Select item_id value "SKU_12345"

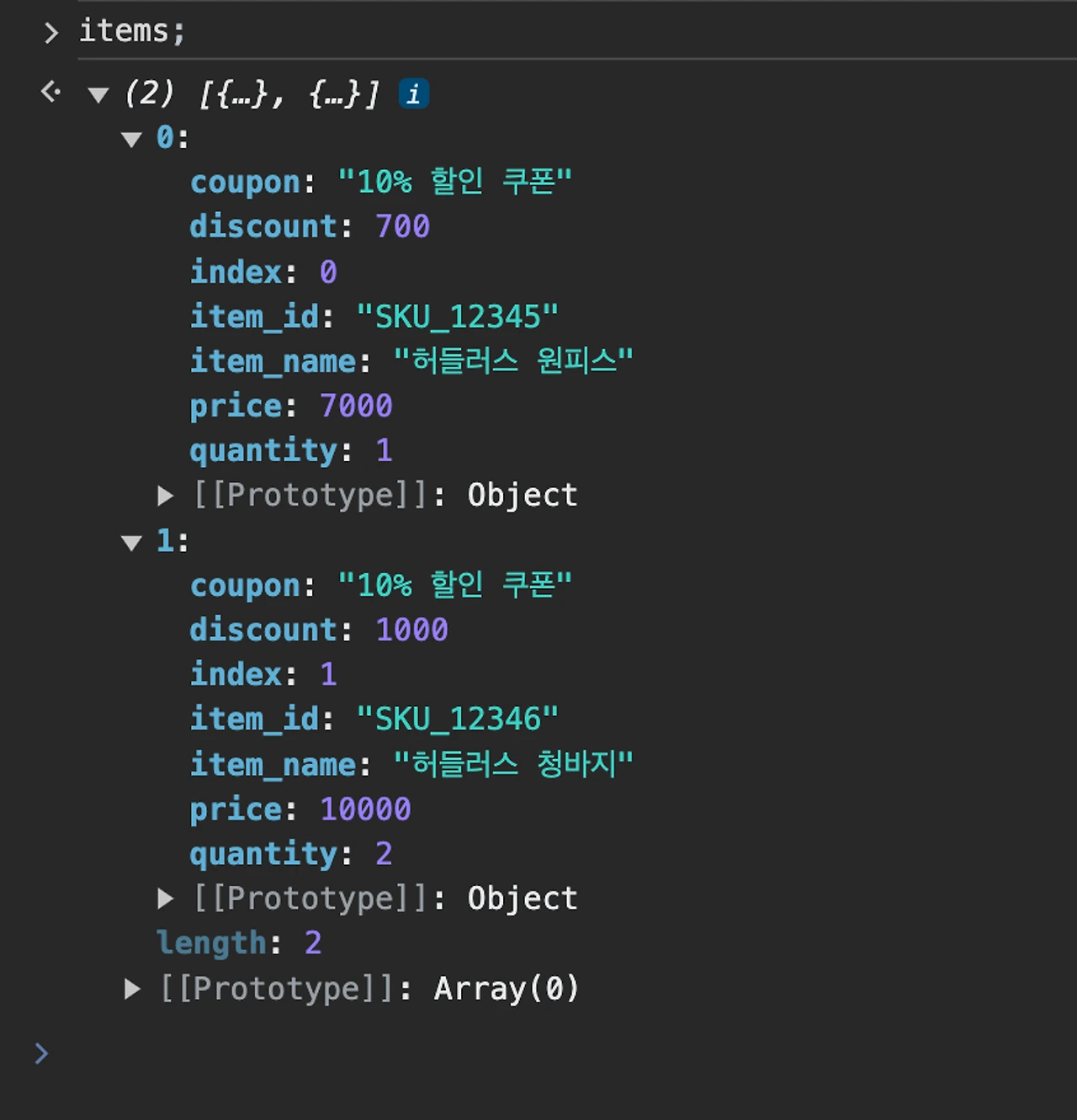[x=457, y=316]
